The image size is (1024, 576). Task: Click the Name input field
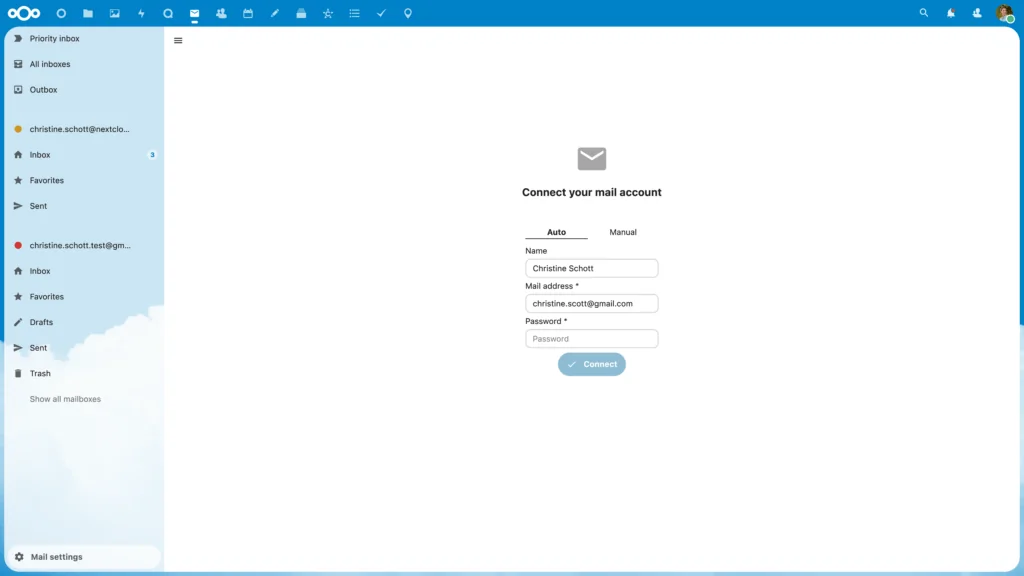coord(592,268)
